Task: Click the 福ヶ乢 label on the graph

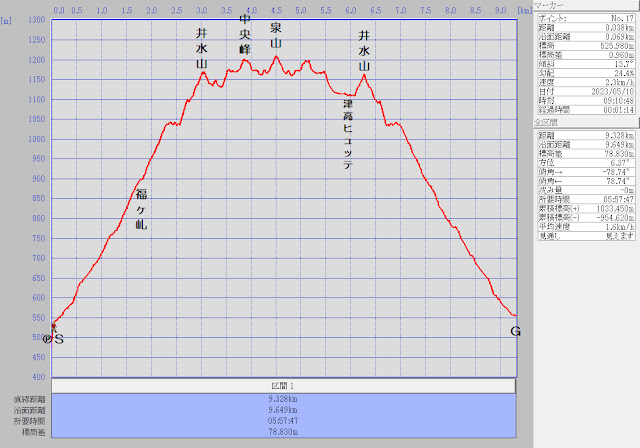Action: 141,209
